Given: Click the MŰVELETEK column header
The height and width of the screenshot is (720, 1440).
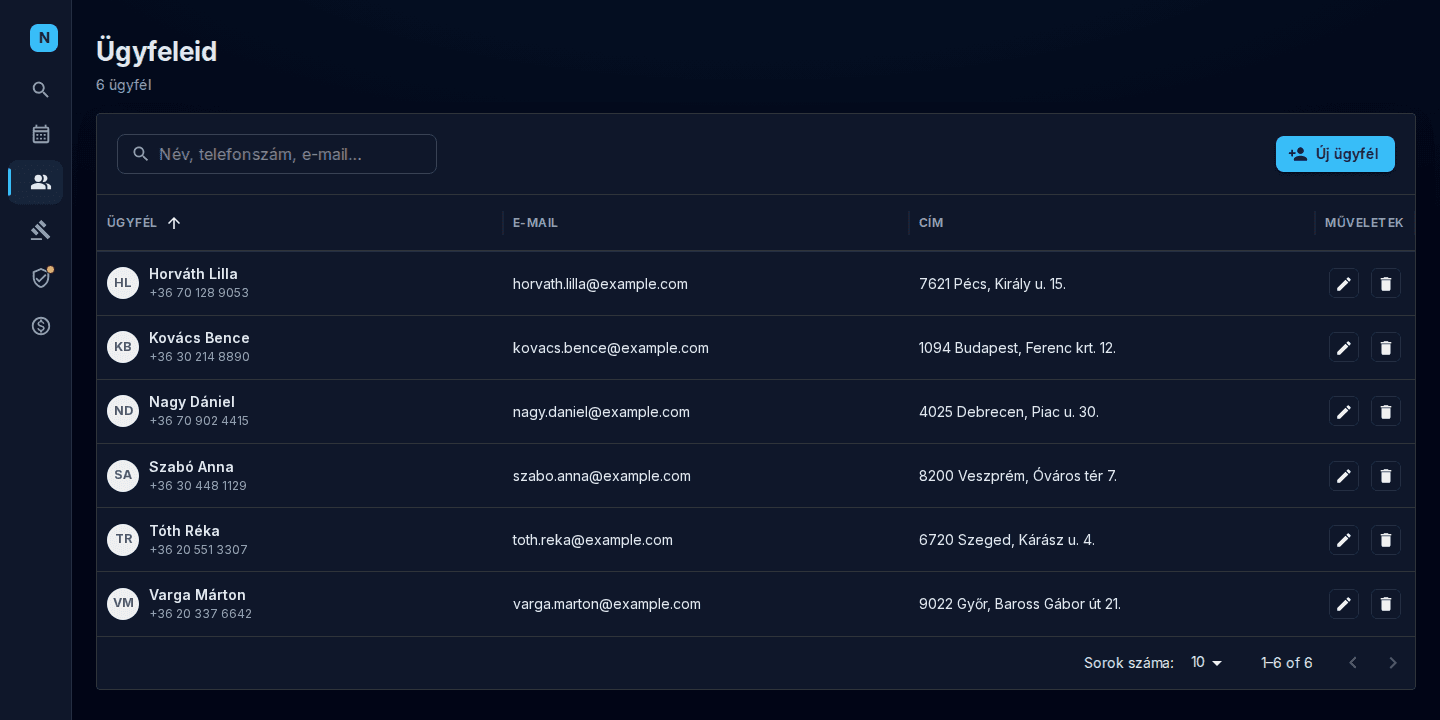Looking at the screenshot, I should pos(1364,223).
